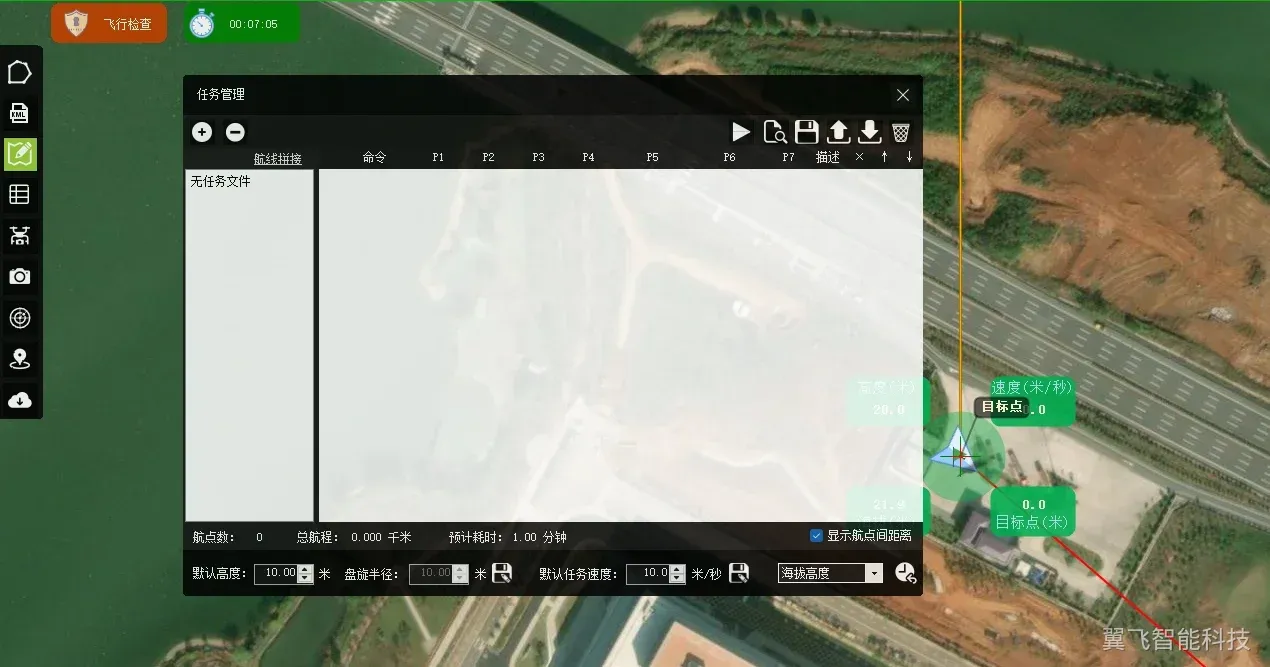
Task: Click the 目标点(米) green panel
Action: [x=1033, y=513]
